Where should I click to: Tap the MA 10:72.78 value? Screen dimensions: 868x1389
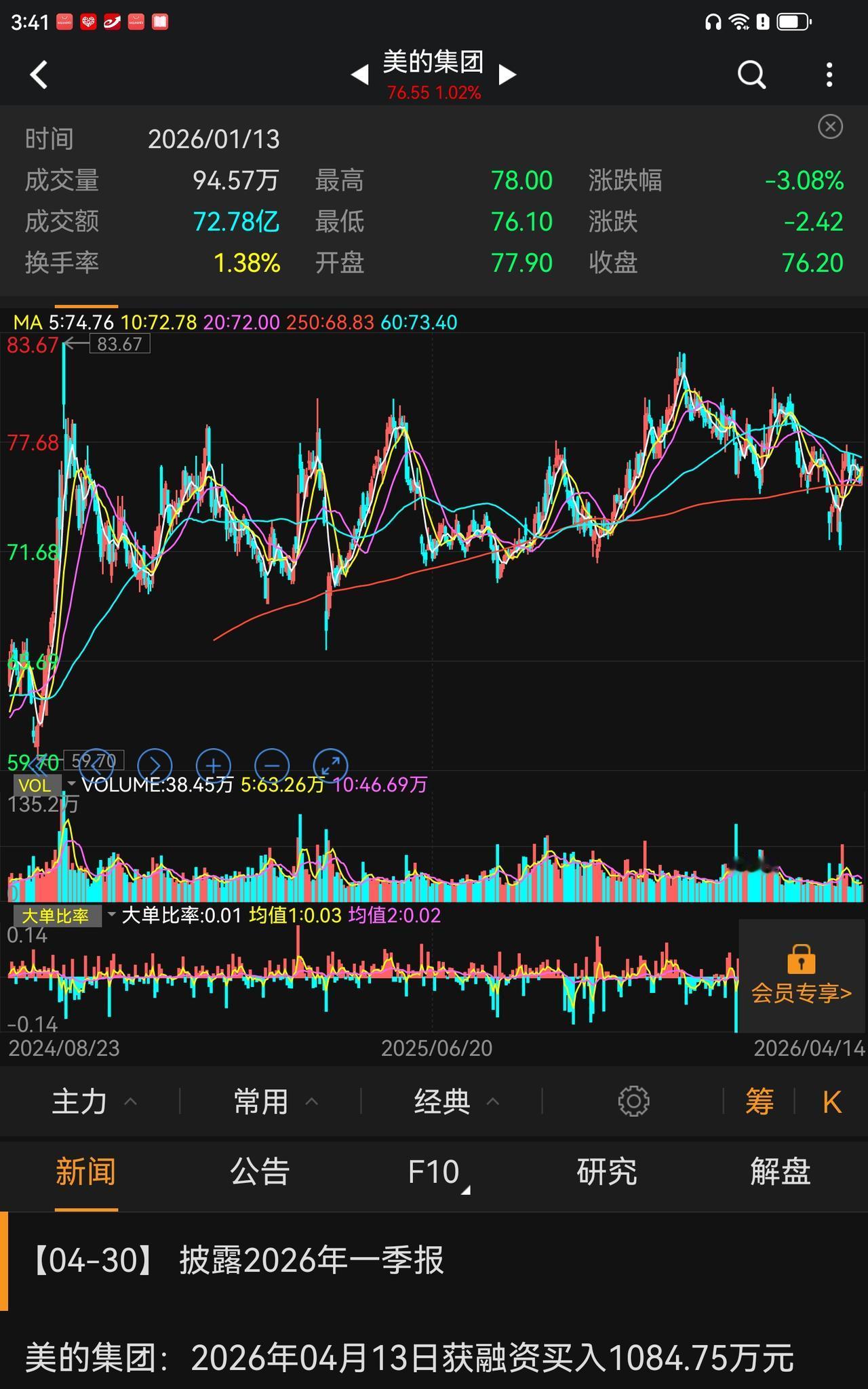159,322
